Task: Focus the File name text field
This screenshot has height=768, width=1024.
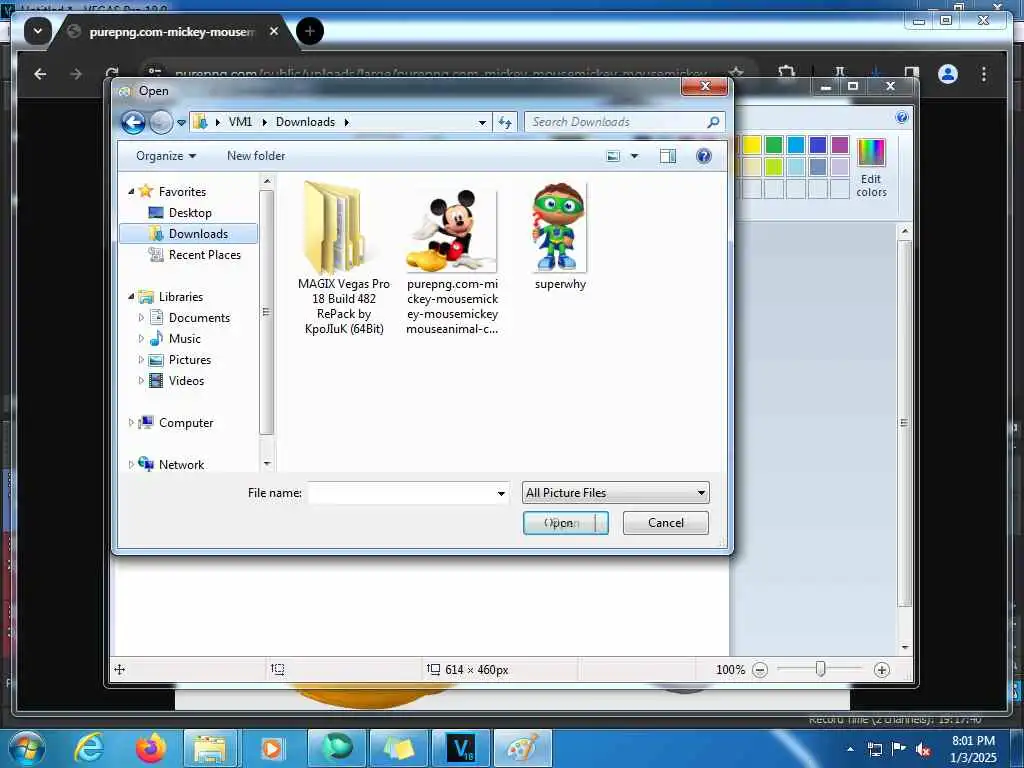Action: tap(401, 493)
